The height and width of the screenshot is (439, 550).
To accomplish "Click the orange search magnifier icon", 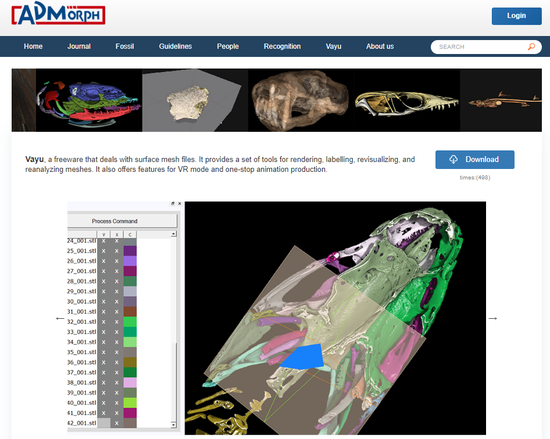I will [x=531, y=47].
